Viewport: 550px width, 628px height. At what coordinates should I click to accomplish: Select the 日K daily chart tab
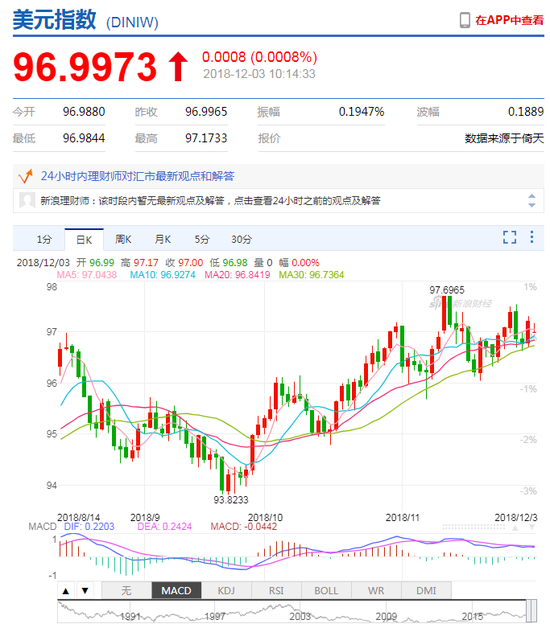tap(84, 240)
